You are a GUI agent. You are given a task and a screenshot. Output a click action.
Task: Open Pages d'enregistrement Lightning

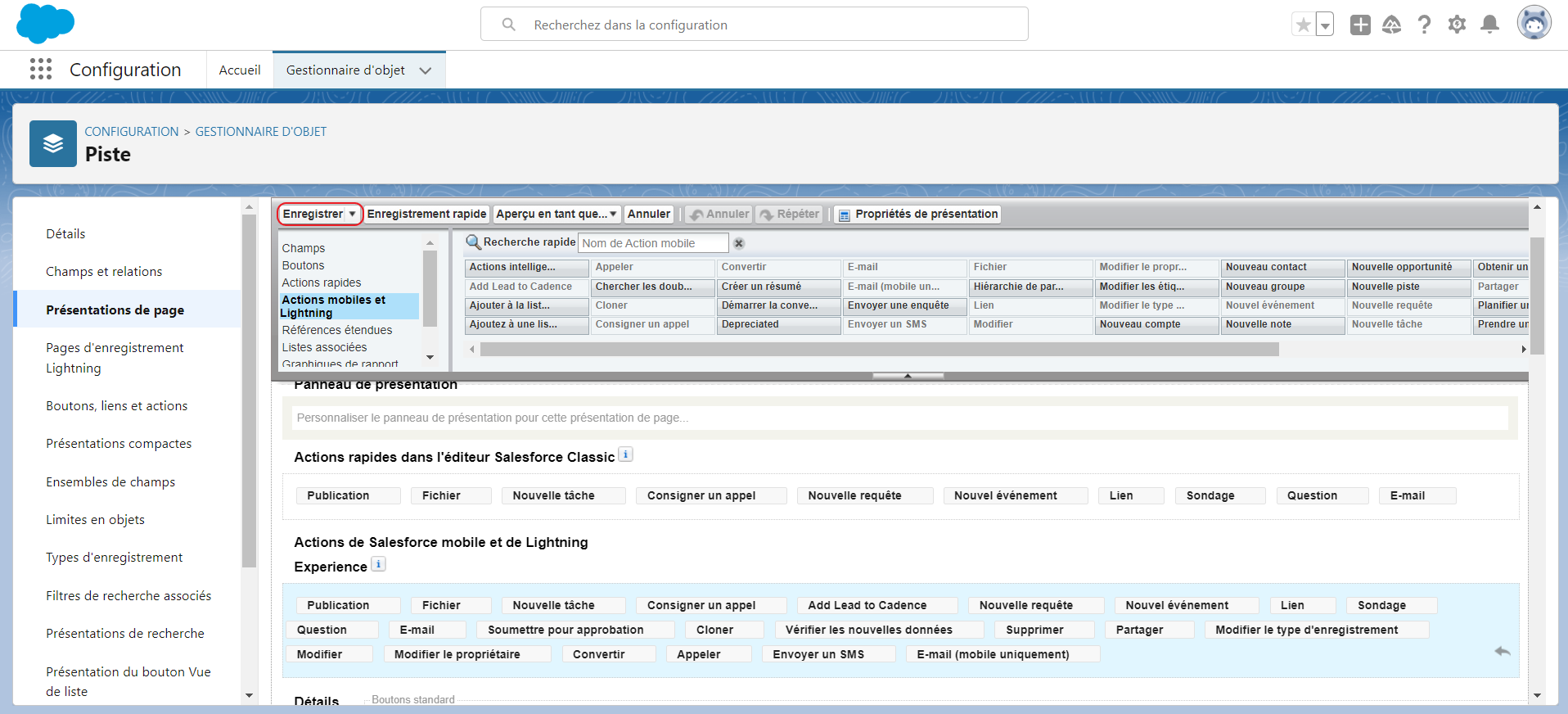[x=115, y=358]
